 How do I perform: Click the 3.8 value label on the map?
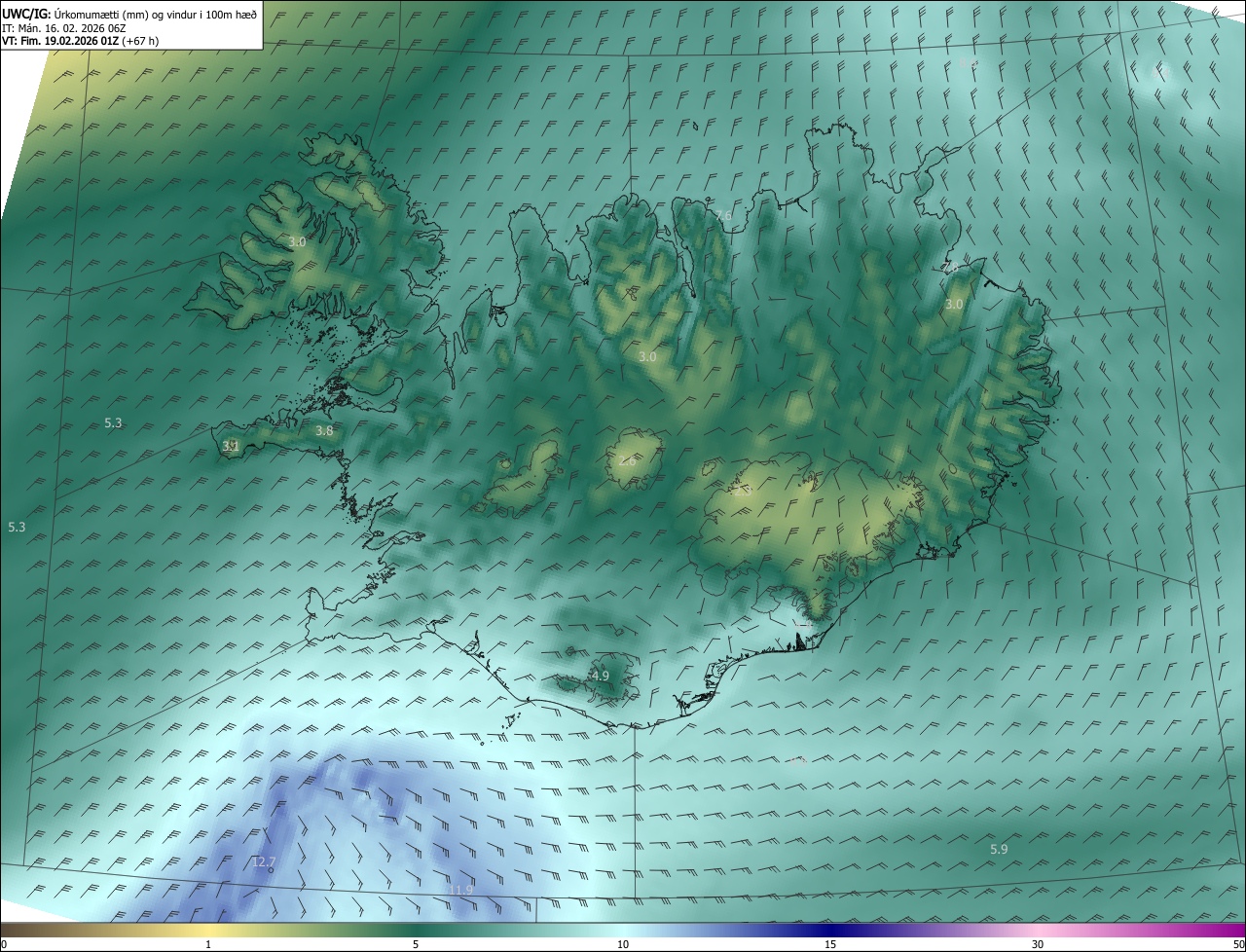pos(324,430)
